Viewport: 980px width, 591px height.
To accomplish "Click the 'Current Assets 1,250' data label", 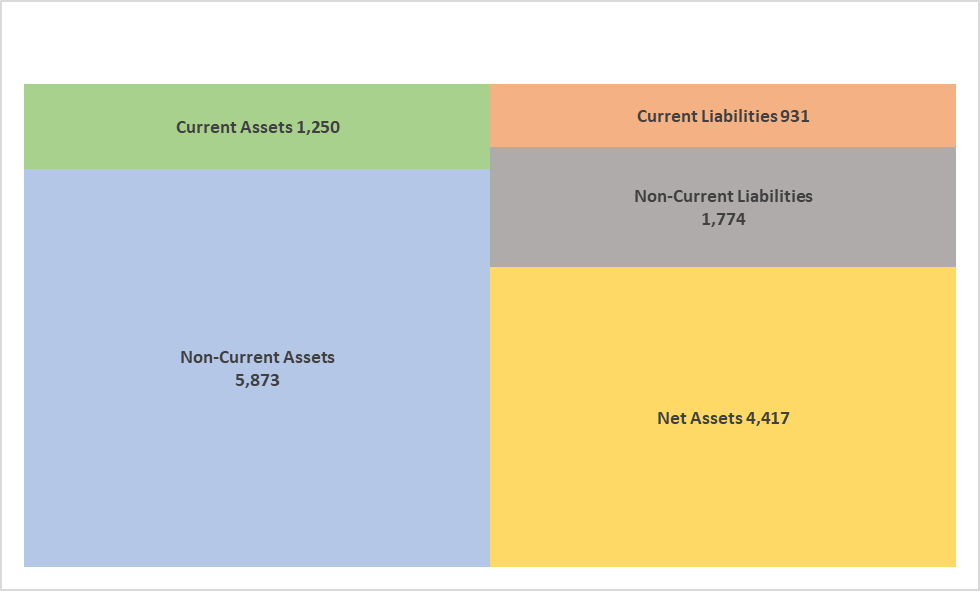I will 258,127.
